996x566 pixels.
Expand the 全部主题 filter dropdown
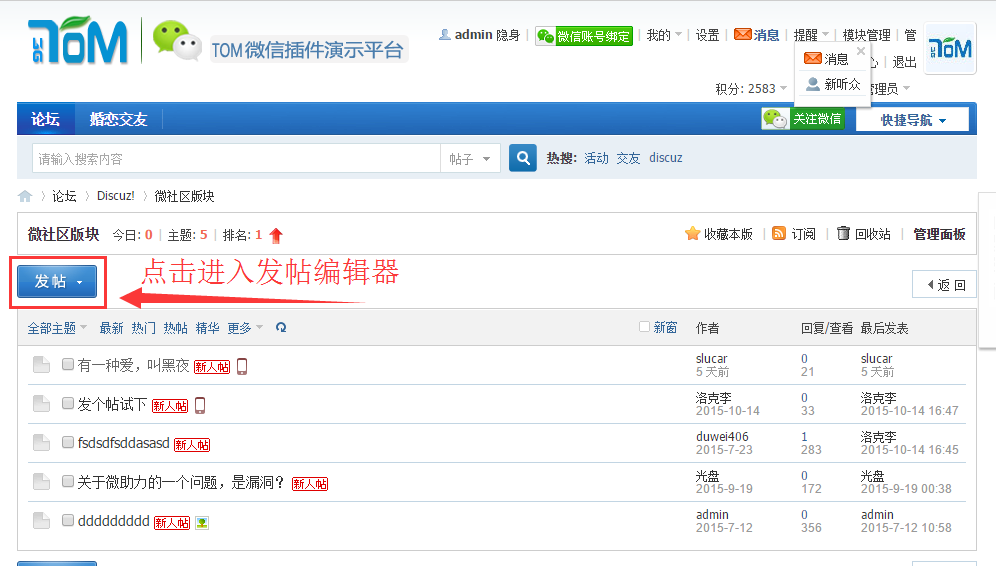point(57,328)
